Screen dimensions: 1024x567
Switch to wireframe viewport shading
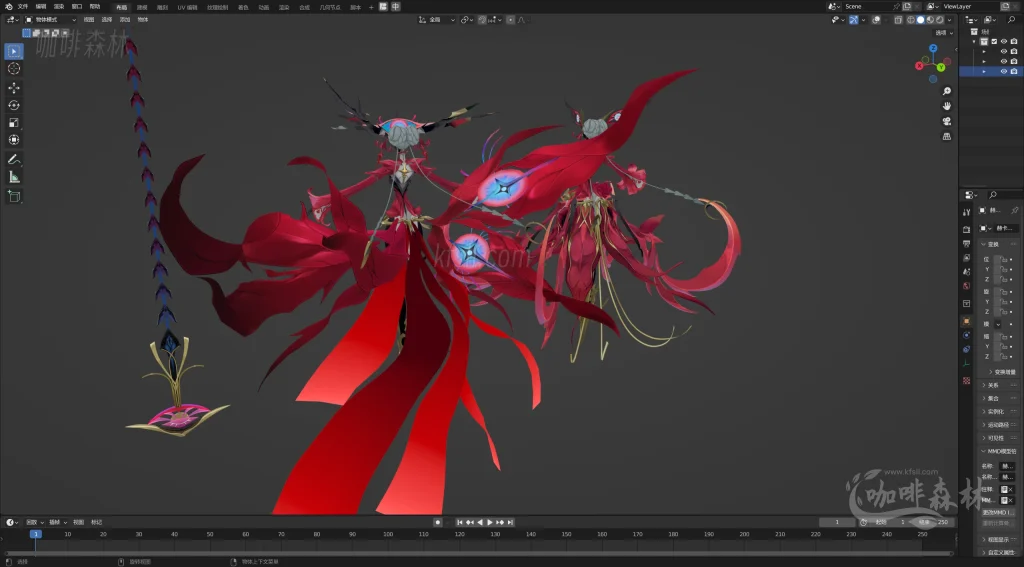click(911, 20)
